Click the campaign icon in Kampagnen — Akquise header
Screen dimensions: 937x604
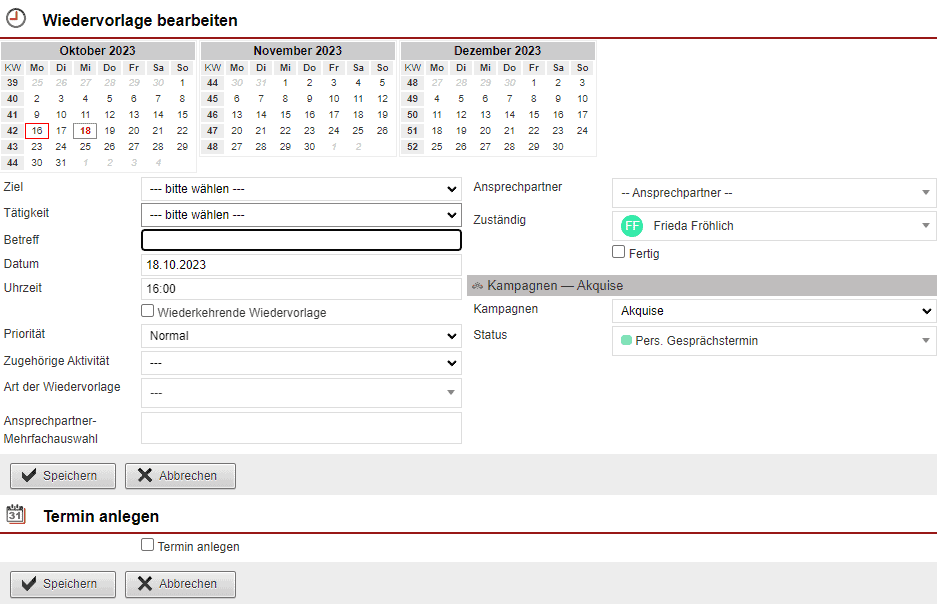477,286
